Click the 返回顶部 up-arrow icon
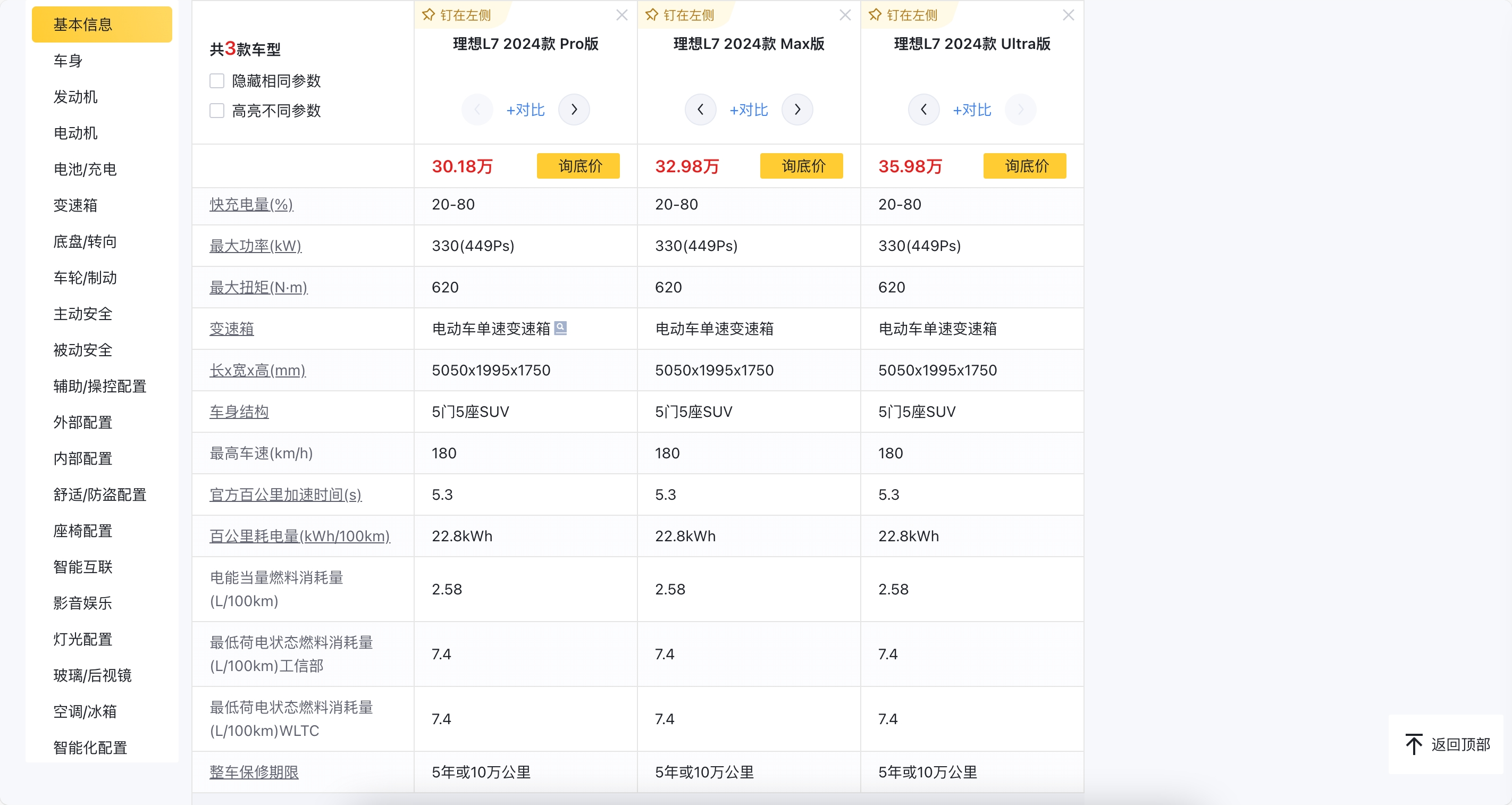The height and width of the screenshot is (805, 1512). point(1414,744)
